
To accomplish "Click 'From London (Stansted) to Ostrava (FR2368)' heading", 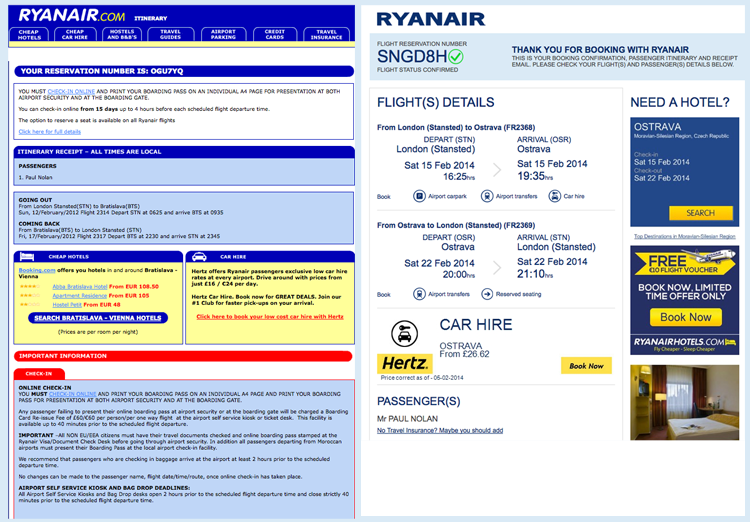I will [456, 128].
